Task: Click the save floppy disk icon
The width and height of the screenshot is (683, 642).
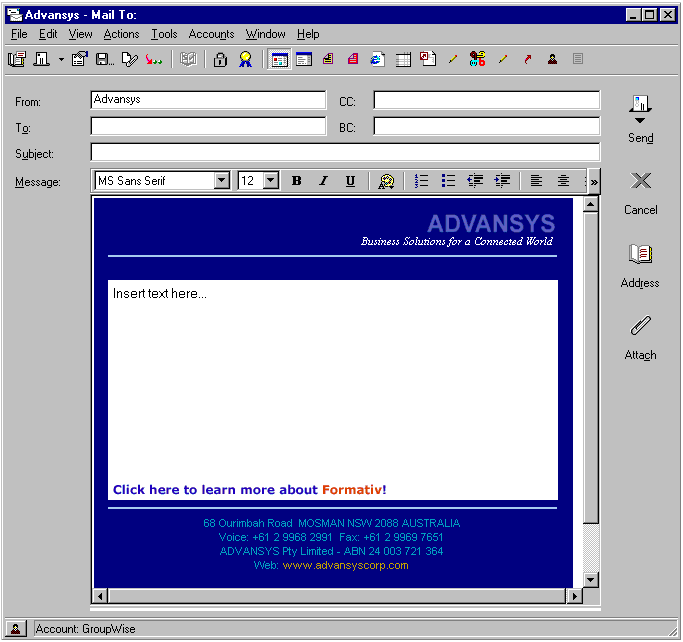Action: click(105, 59)
